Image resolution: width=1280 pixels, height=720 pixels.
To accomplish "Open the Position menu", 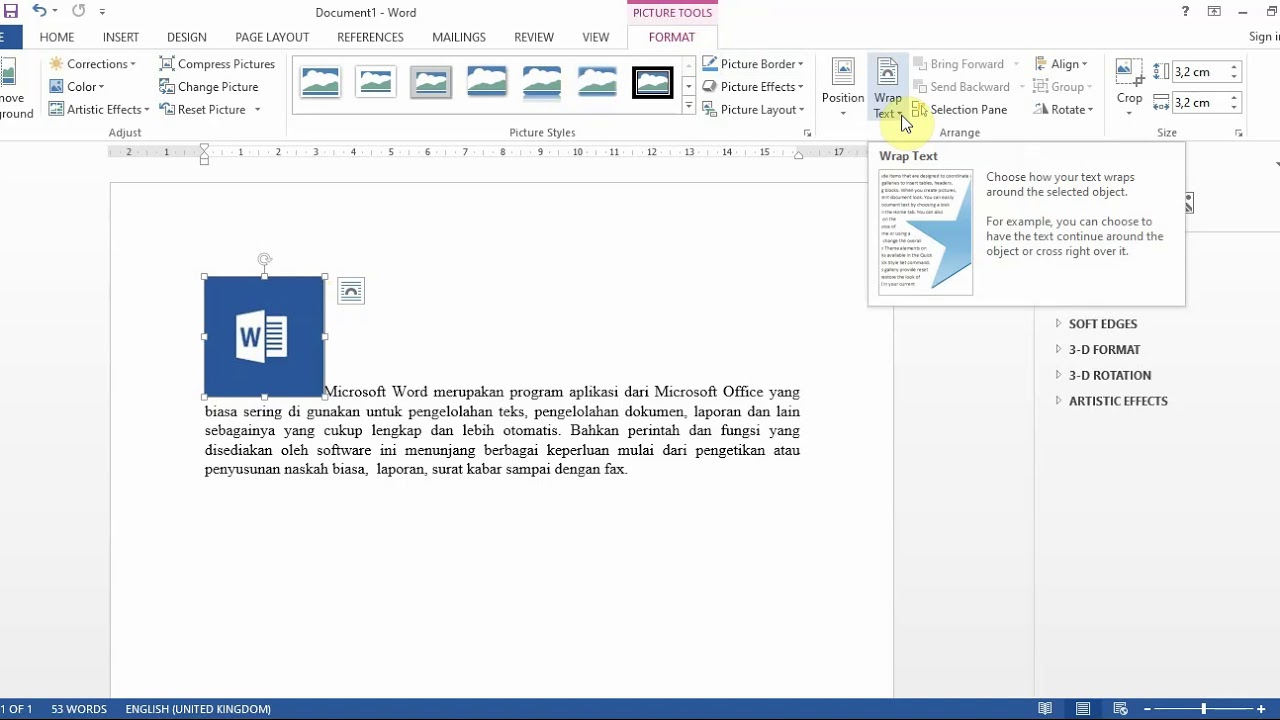I will [x=843, y=87].
